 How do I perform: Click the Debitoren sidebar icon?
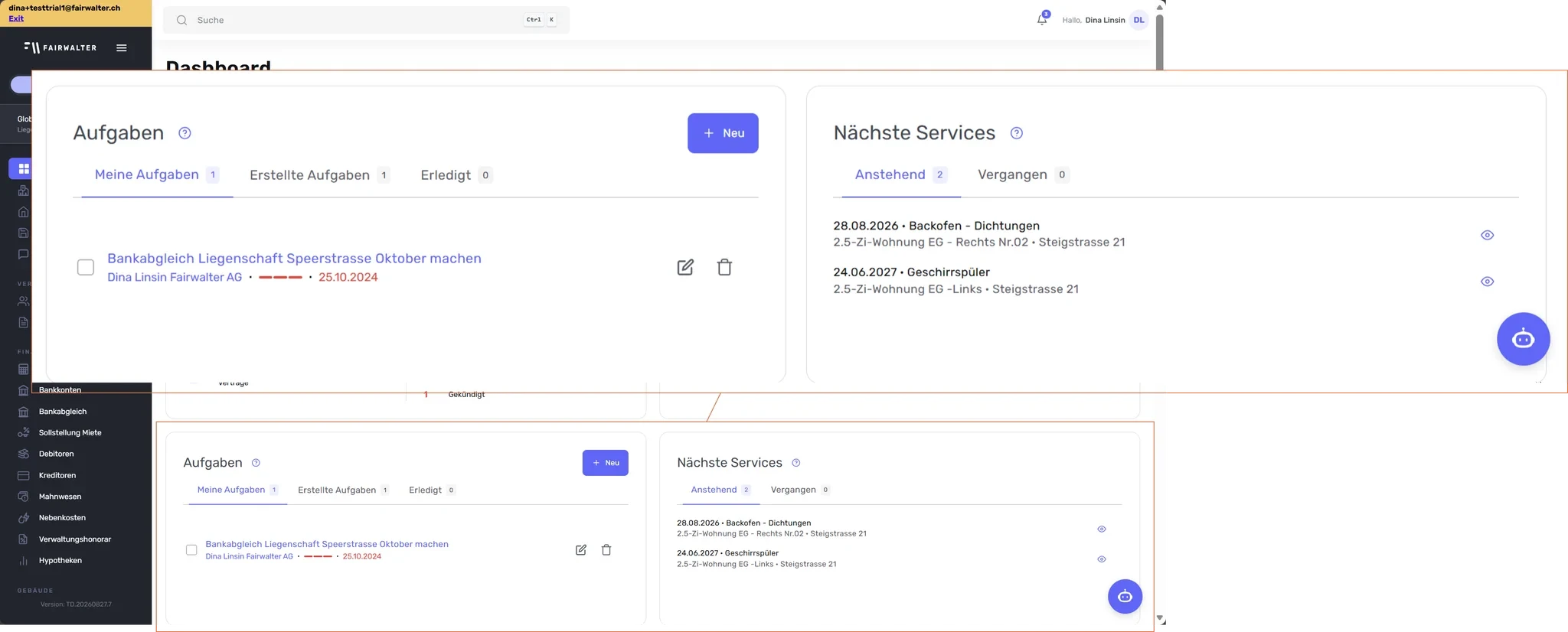click(x=24, y=454)
